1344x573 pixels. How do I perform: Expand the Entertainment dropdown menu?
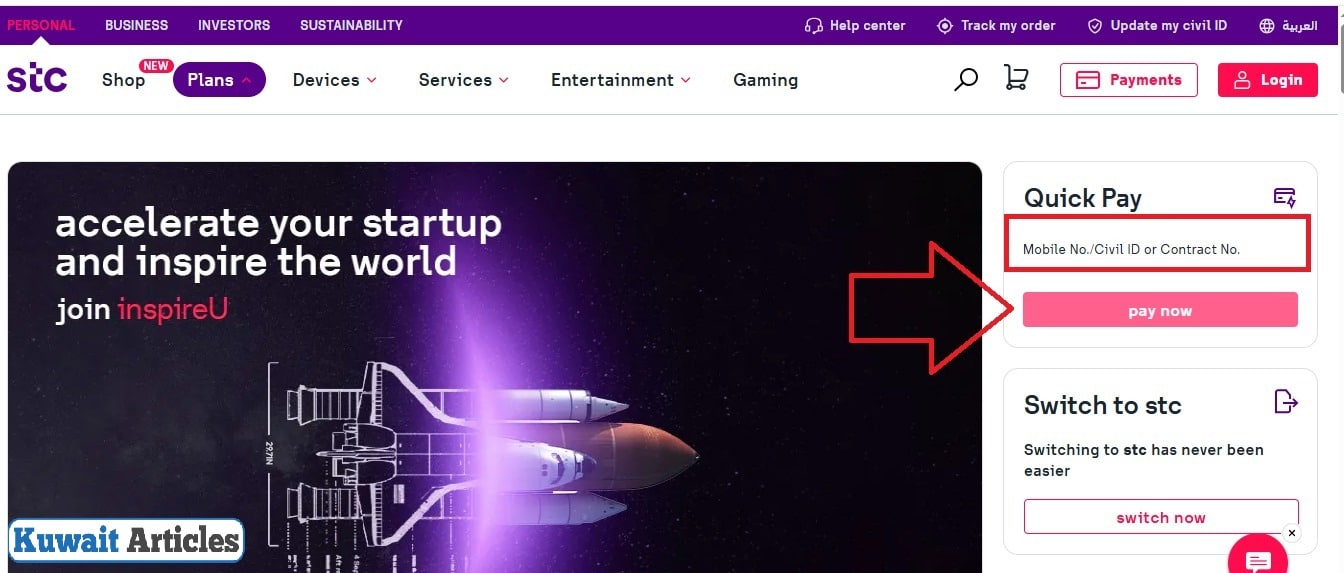coord(620,80)
